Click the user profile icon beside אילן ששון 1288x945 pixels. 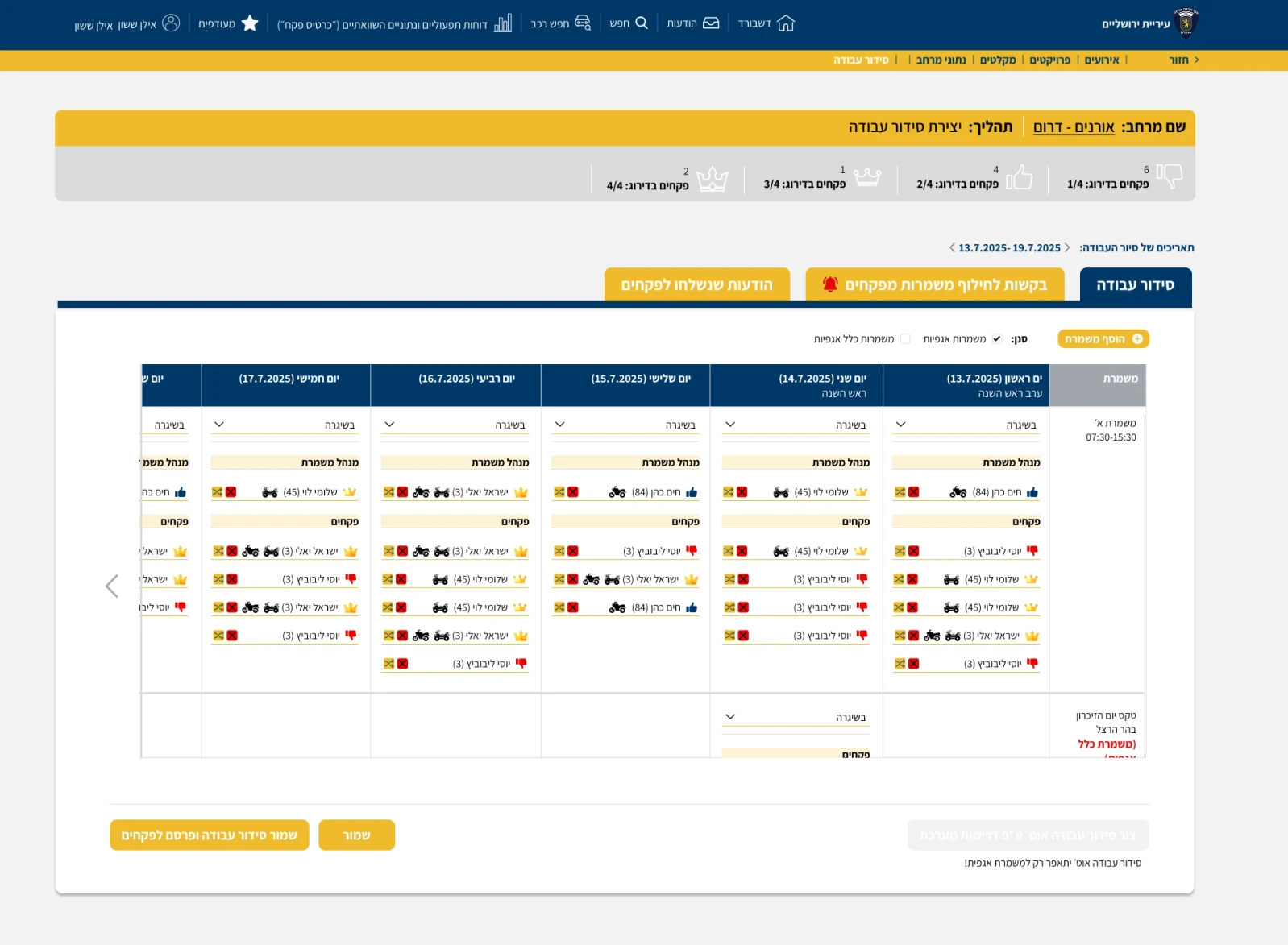171,23
